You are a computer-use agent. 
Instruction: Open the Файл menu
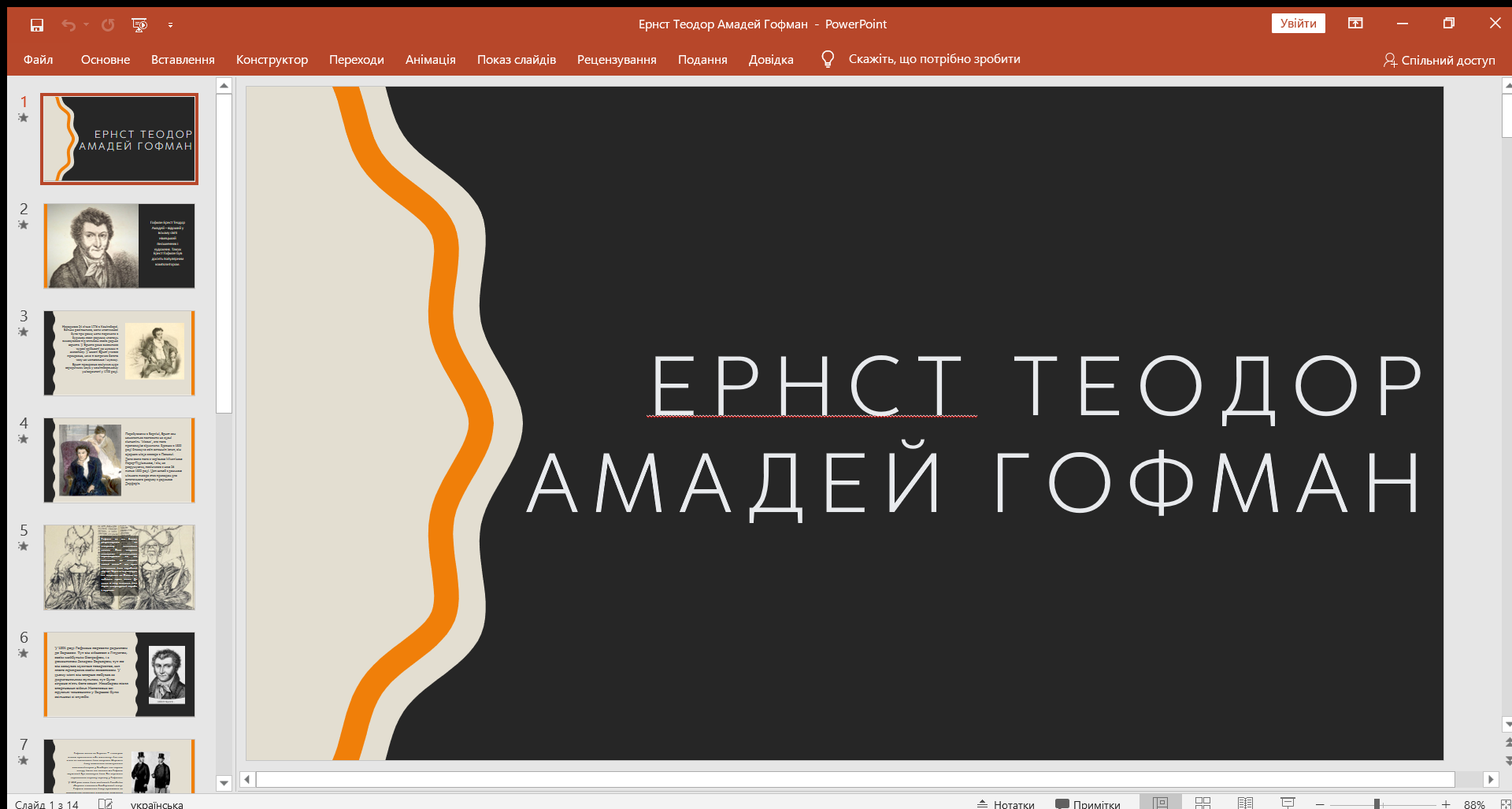(38, 60)
